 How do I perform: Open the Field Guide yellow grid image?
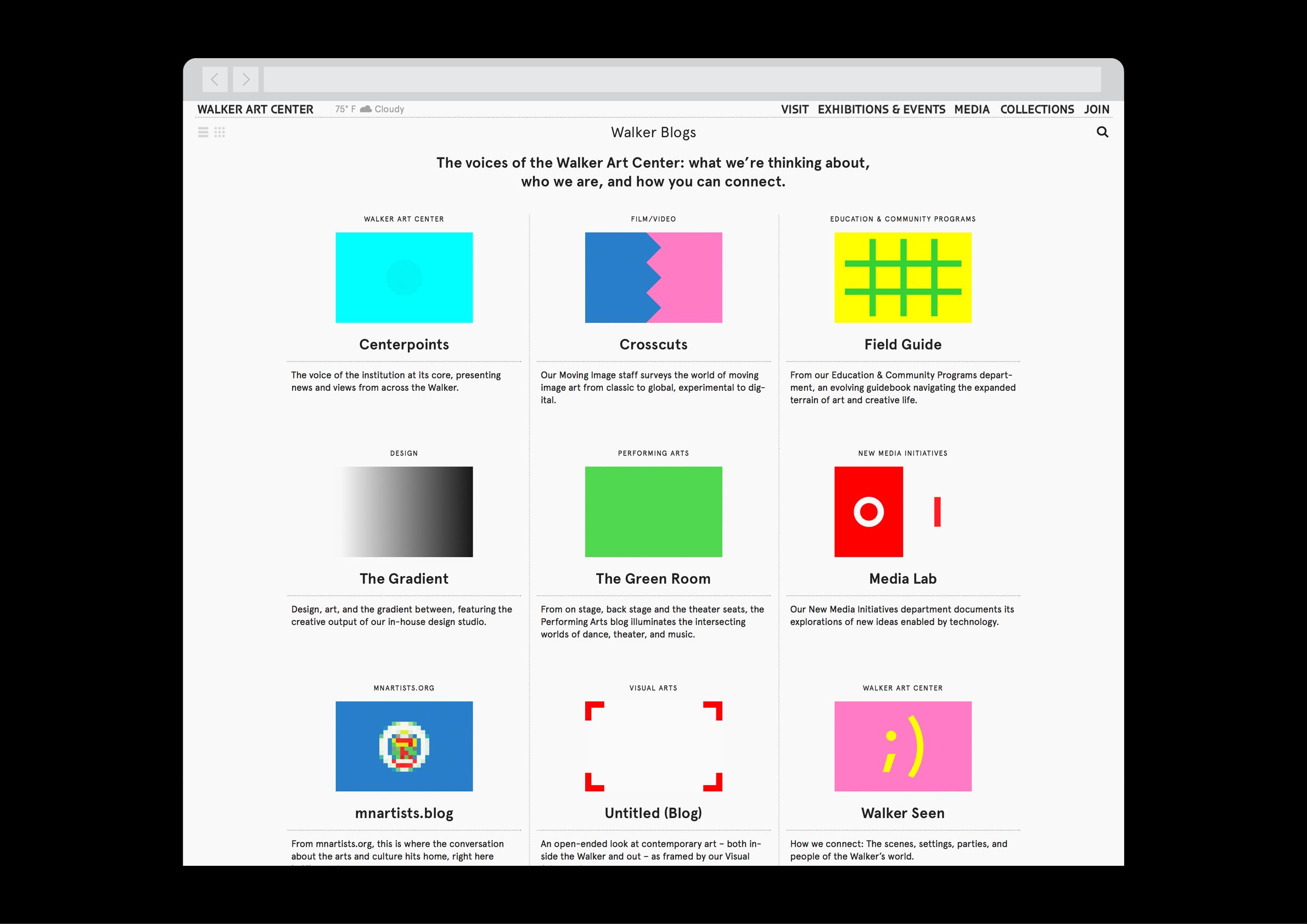pyautogui.click(x=902, y=277)
